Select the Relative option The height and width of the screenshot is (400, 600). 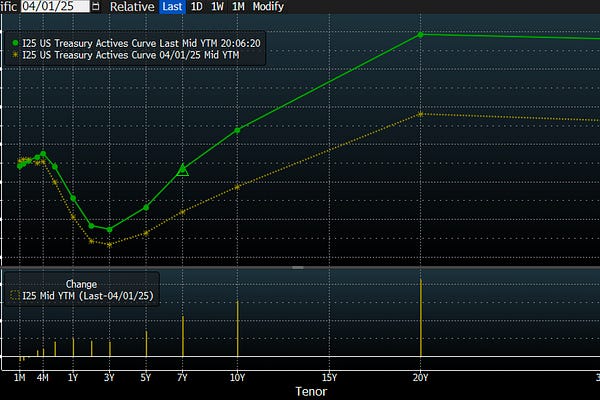pyautogui.click(x=132, y=7)
